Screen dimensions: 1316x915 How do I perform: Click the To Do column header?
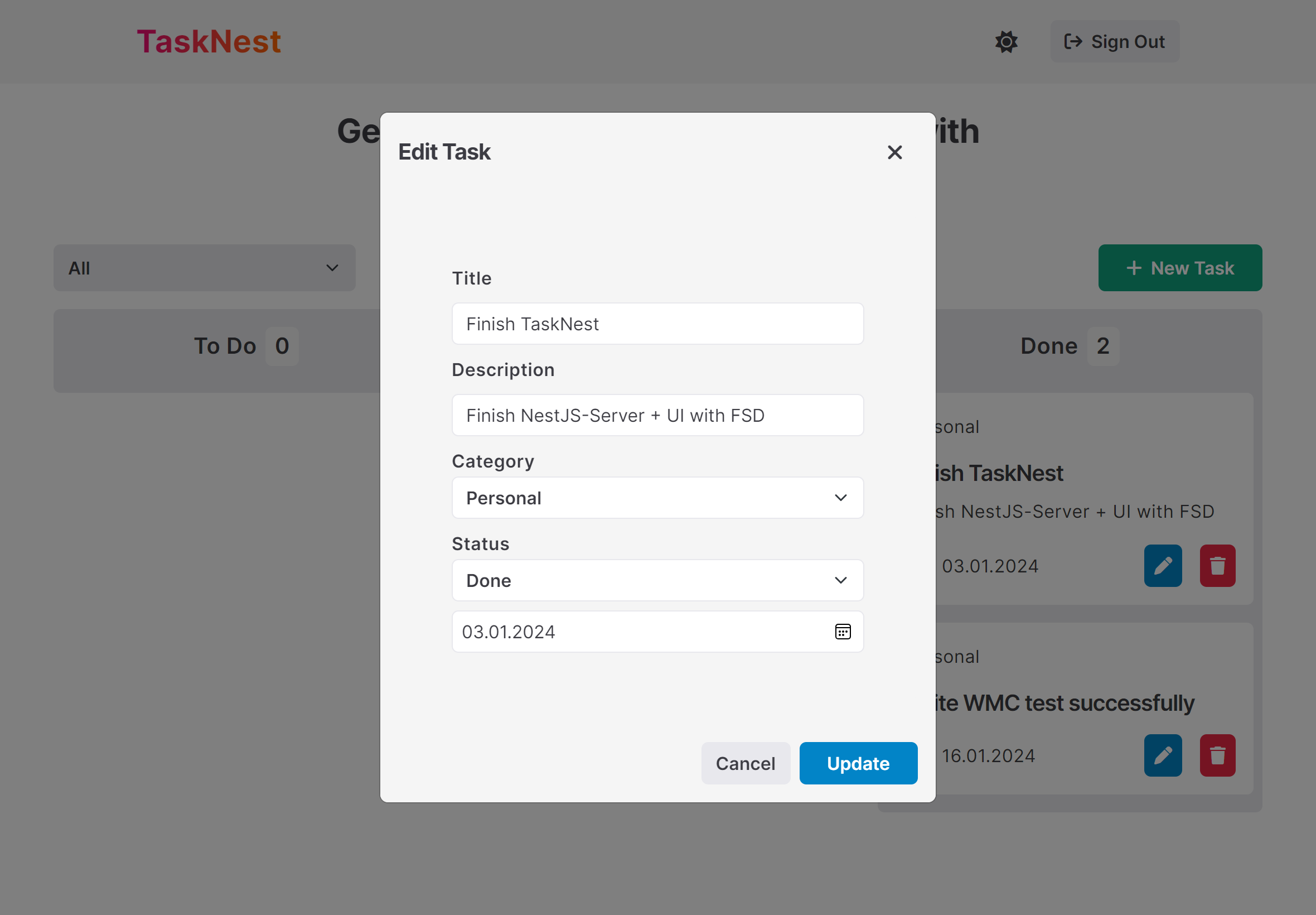tap(225, 346)
